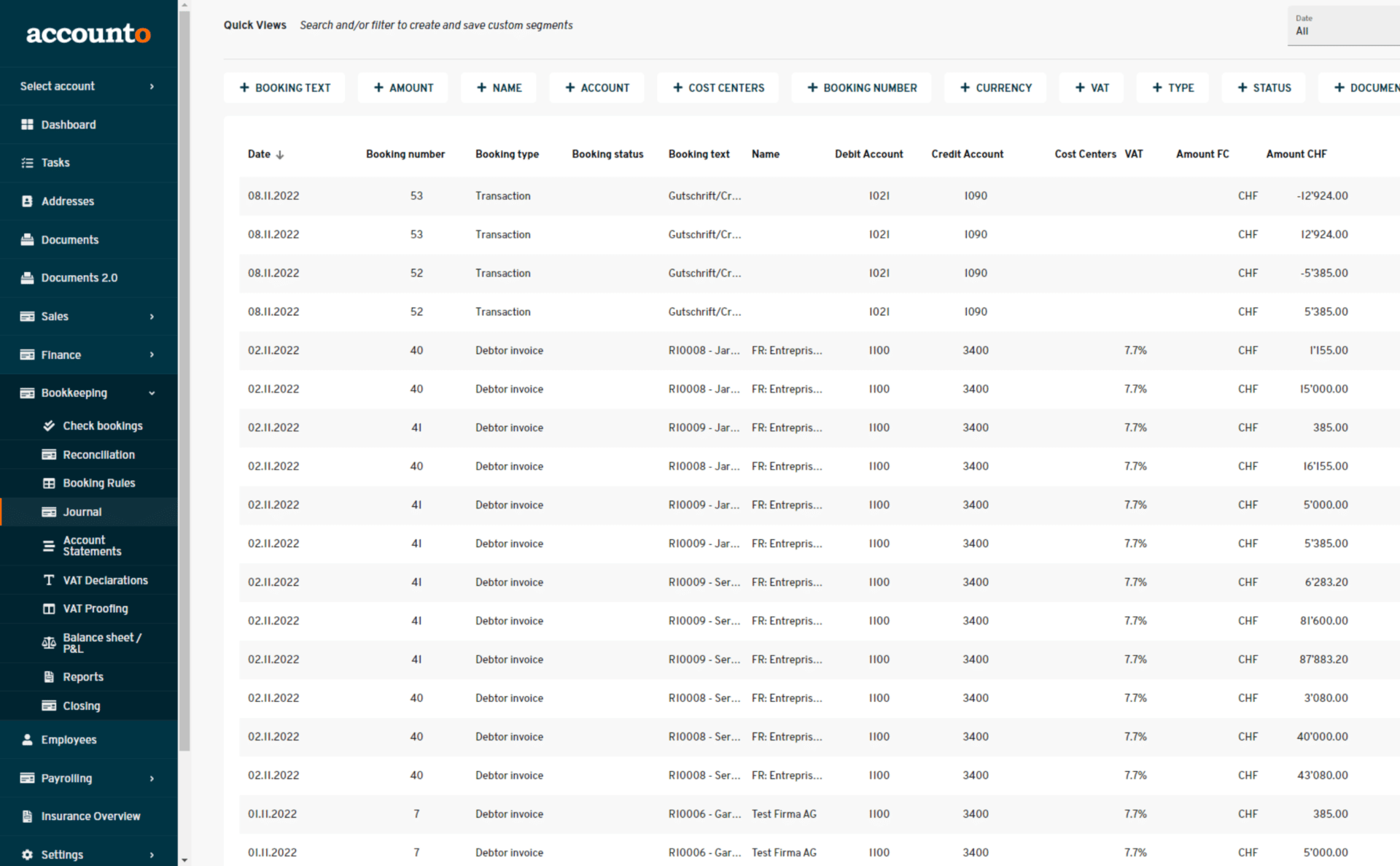This screenshot has height=866, width=1400.
Task: Click the sidebar vertical scrollbar
Action: coord(184,379)
